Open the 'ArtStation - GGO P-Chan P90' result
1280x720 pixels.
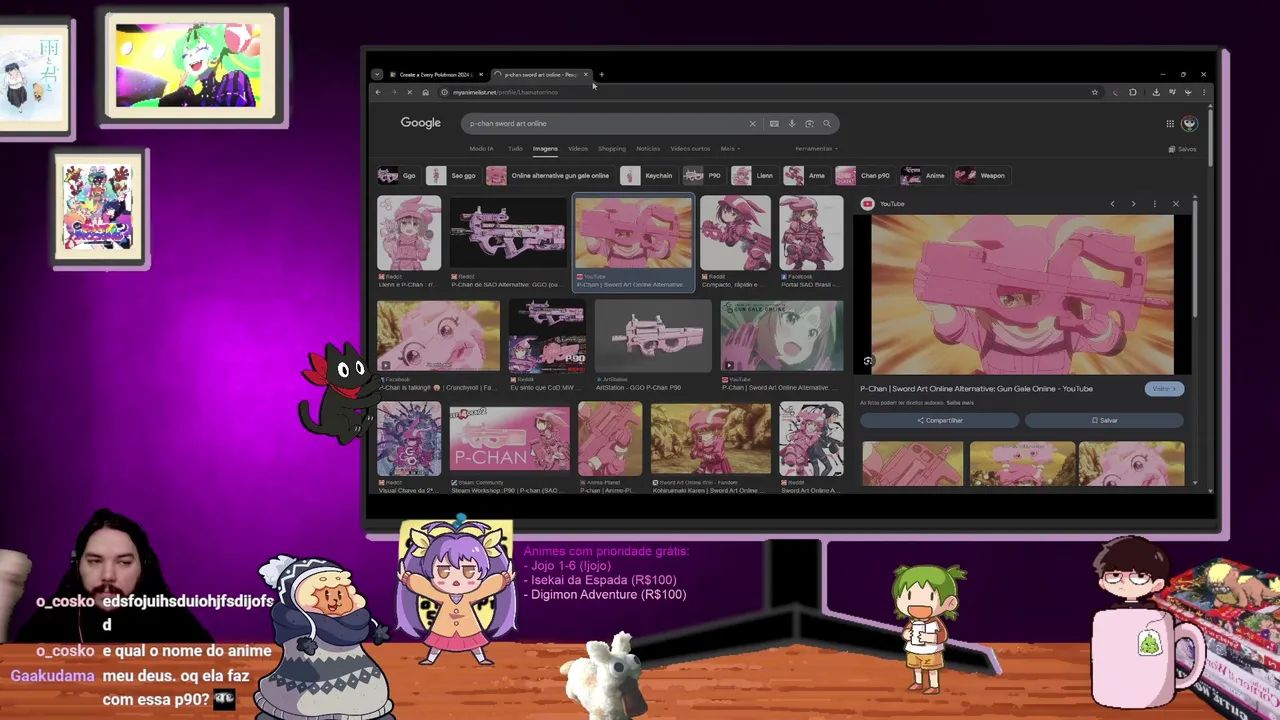coord(652,344)
